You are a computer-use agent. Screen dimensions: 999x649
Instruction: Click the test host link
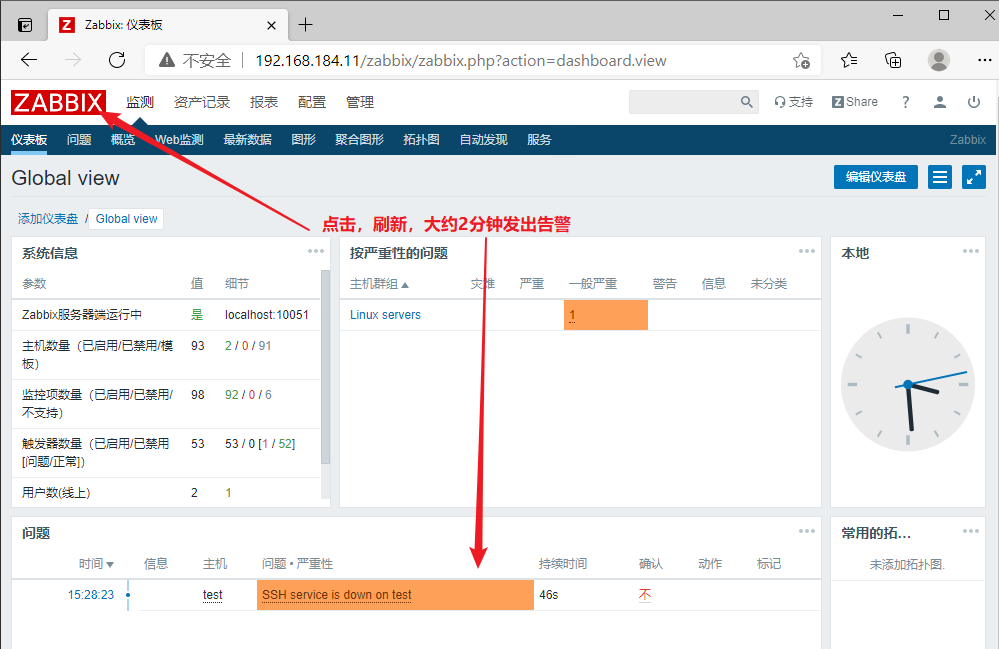[212, 595]
